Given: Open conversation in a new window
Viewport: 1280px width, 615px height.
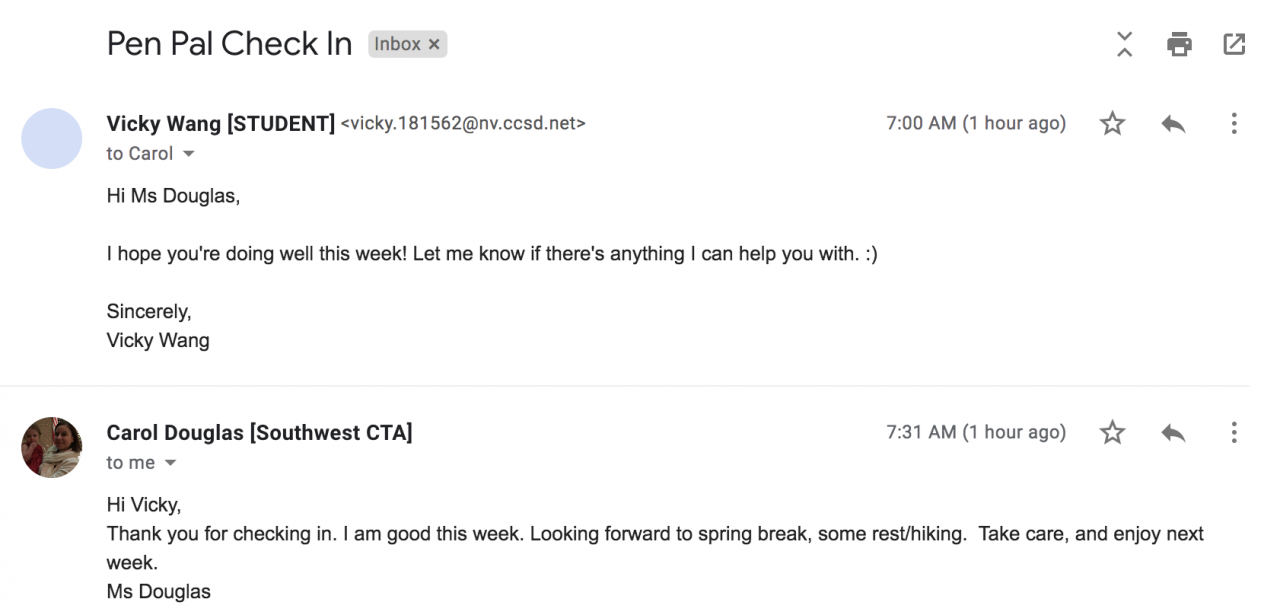Looking at the screenshot, I should (1234, 44).
